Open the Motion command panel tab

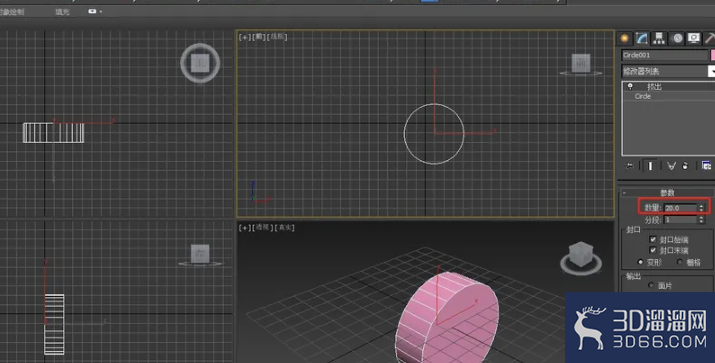coord(677,38)
